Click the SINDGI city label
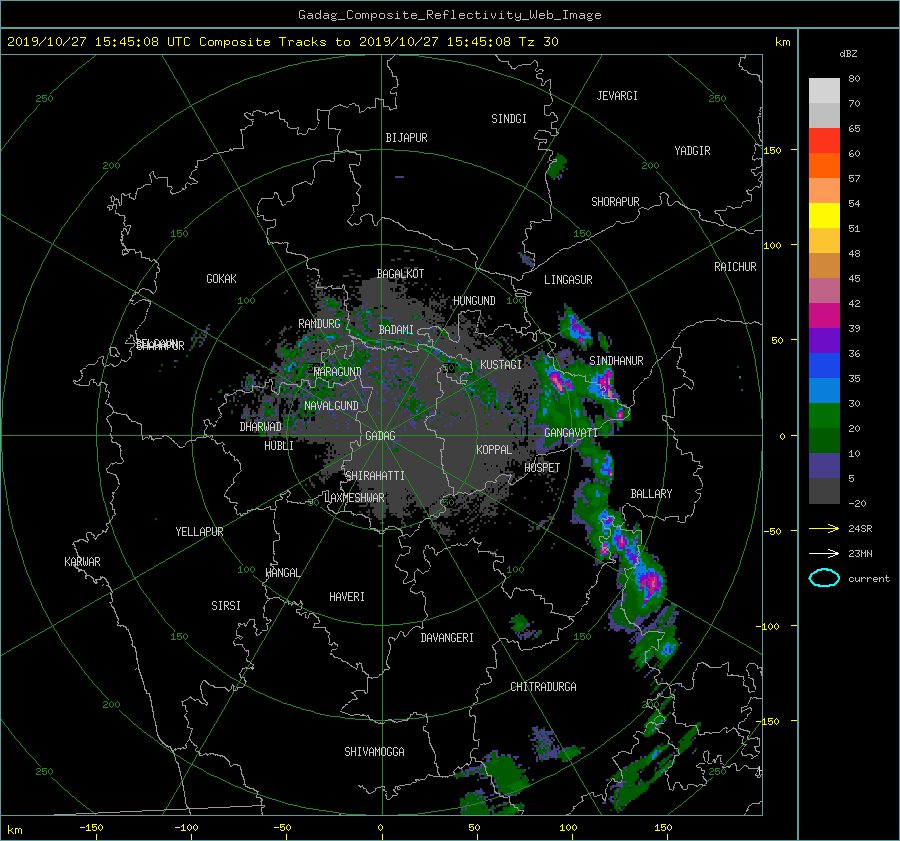The image size is (900, 841). 509,119
